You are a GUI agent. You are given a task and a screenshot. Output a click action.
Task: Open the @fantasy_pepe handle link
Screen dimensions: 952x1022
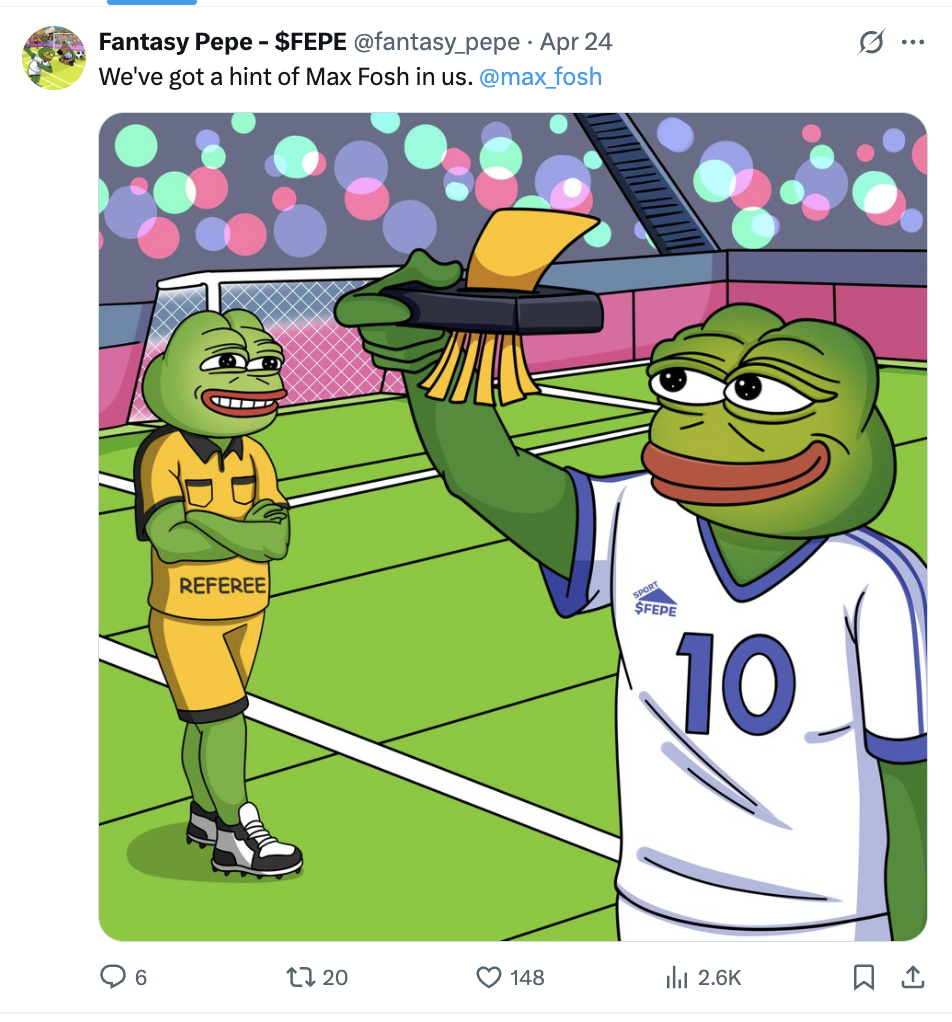[437, 42]
